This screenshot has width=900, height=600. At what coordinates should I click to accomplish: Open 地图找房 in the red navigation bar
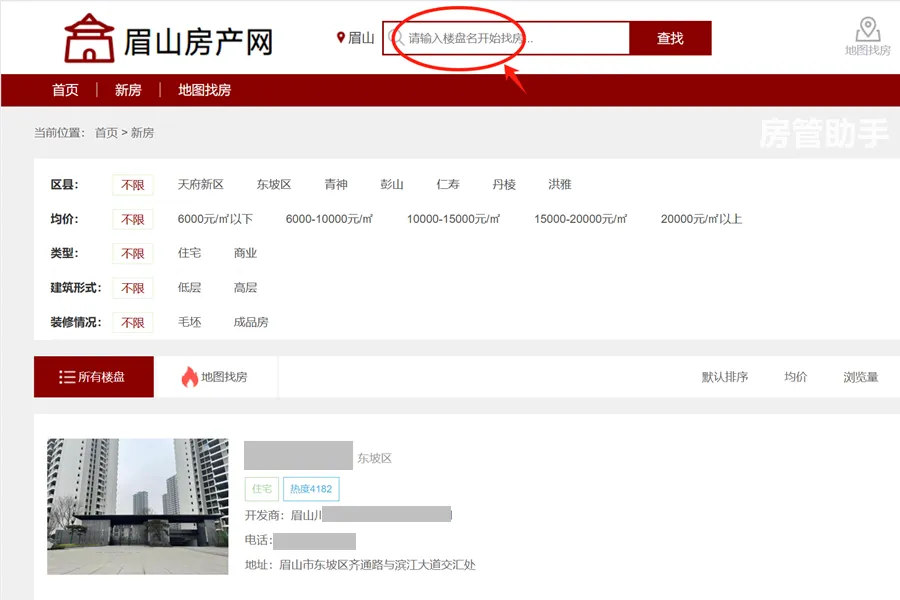pos(204,90)
